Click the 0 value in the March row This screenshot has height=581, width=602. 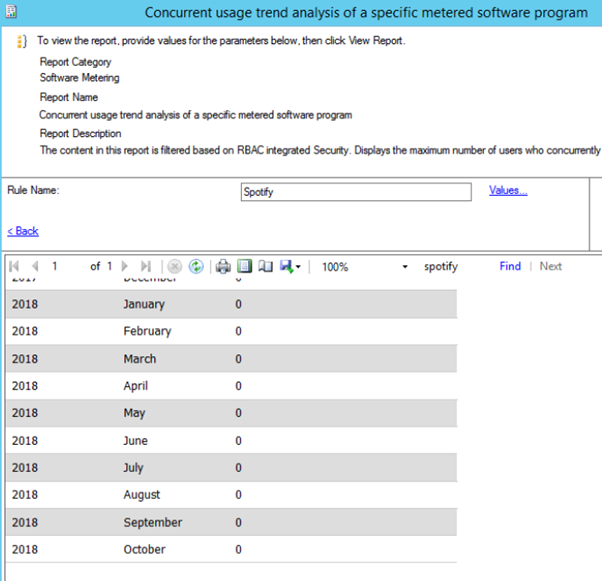[238, 359]
